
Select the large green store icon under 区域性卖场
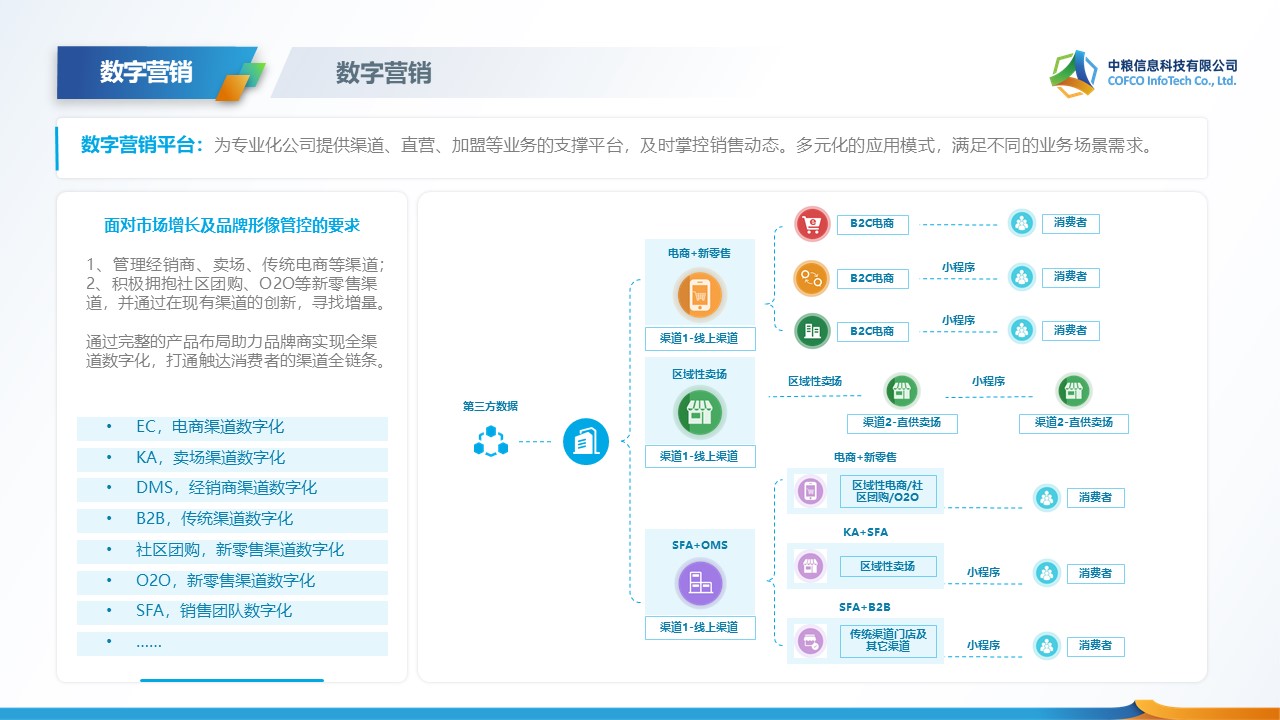click(699, 412)
